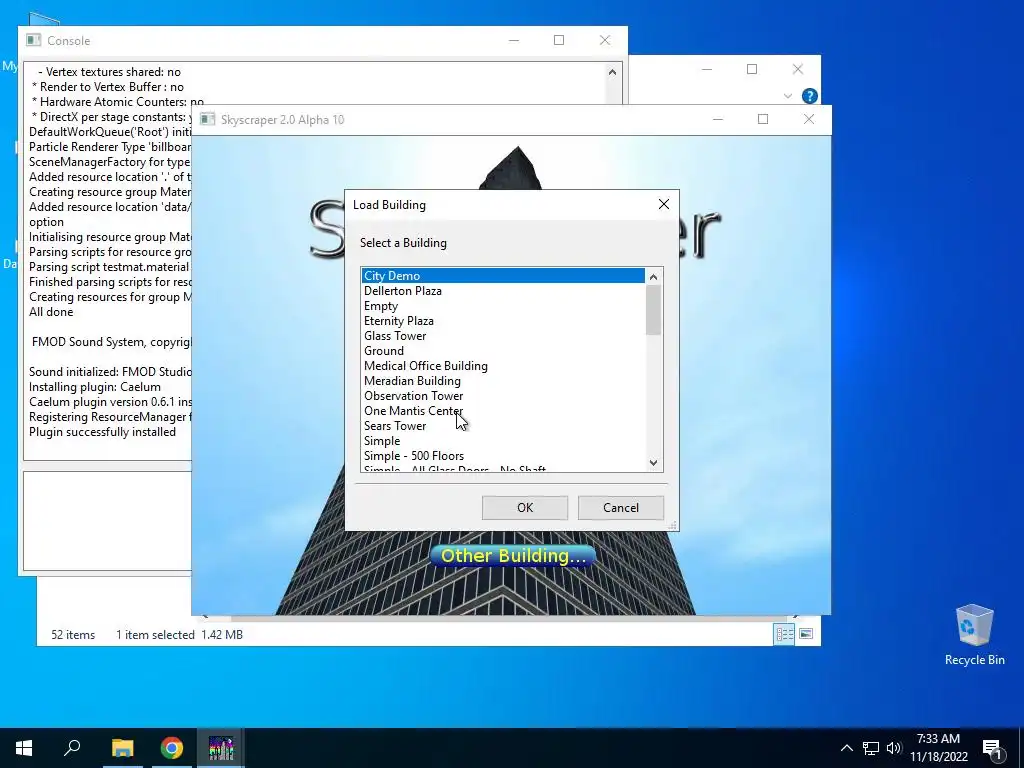Click building list scroll down arrow
1024x768 pixels.
pos(653,462)
